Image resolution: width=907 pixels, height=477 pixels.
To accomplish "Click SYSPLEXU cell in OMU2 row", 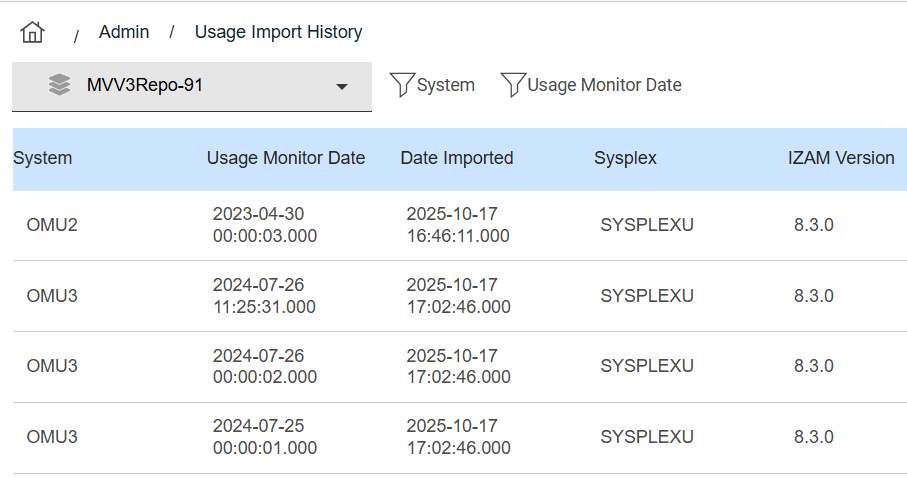I will coord(647,225).
